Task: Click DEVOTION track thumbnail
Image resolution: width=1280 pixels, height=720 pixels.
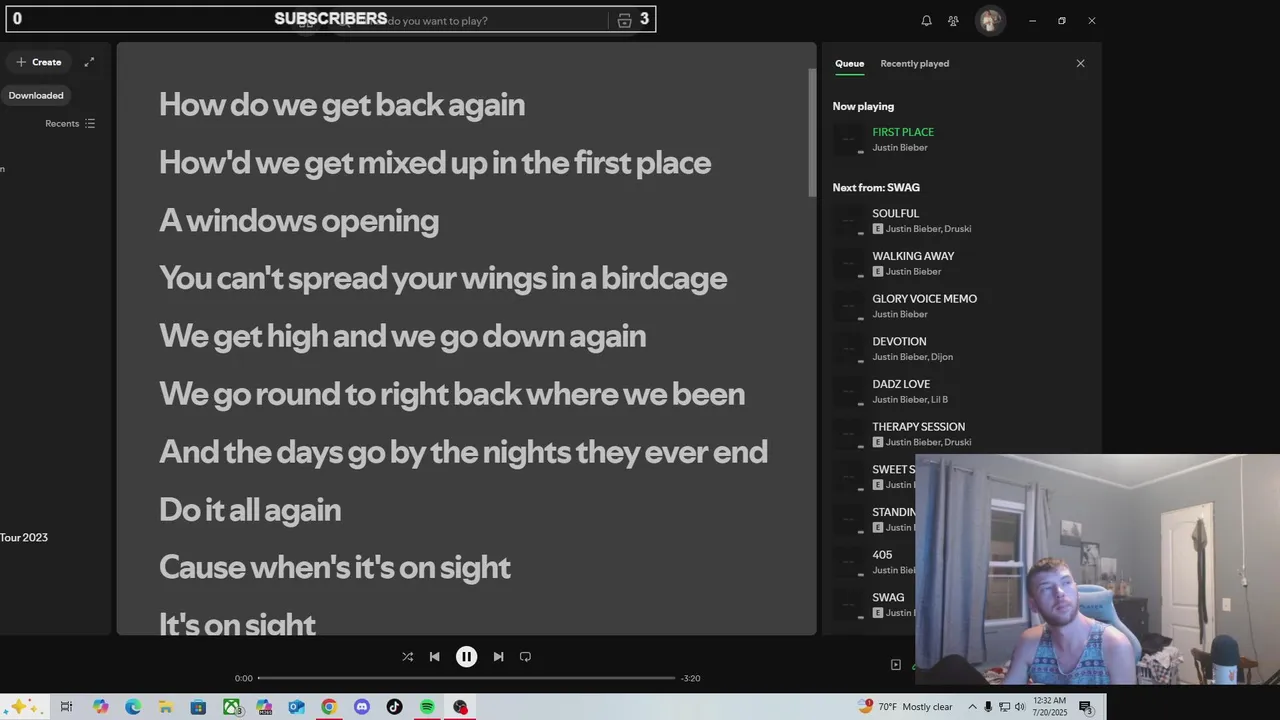Action: (850, 349)
